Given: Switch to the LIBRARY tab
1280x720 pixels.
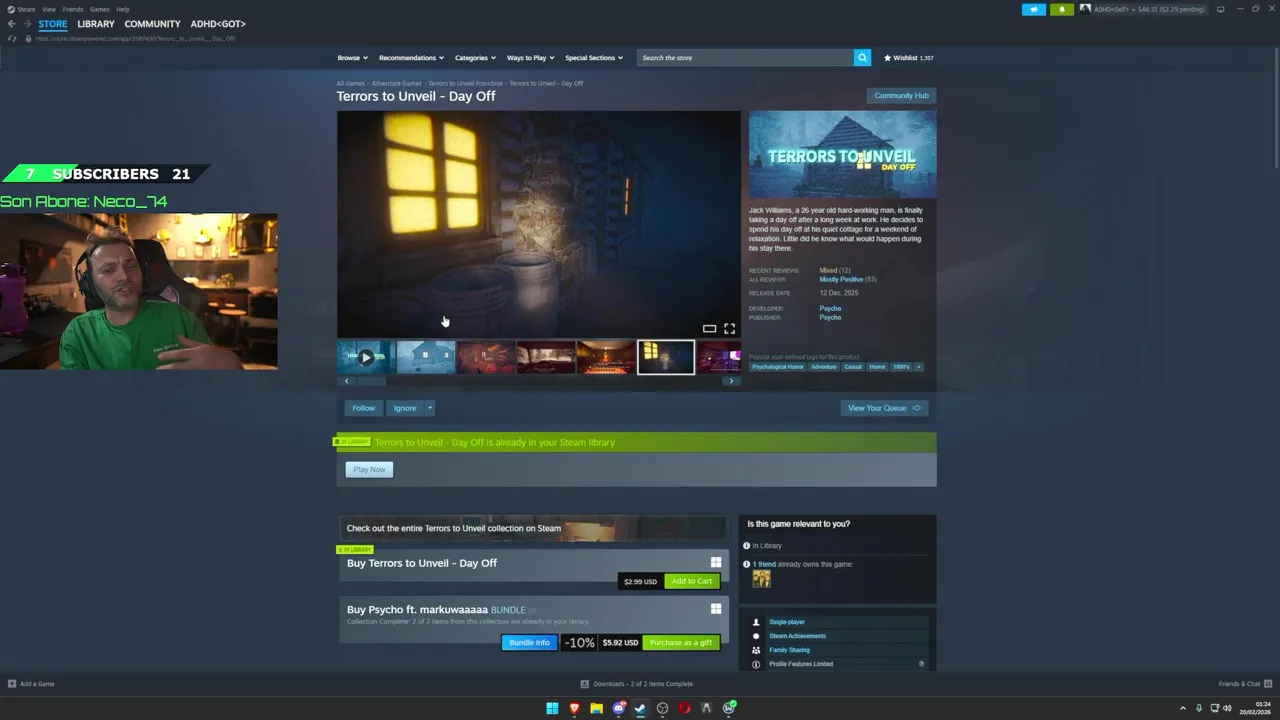Looking at the screenshot, I should click(x=96, y=24).
